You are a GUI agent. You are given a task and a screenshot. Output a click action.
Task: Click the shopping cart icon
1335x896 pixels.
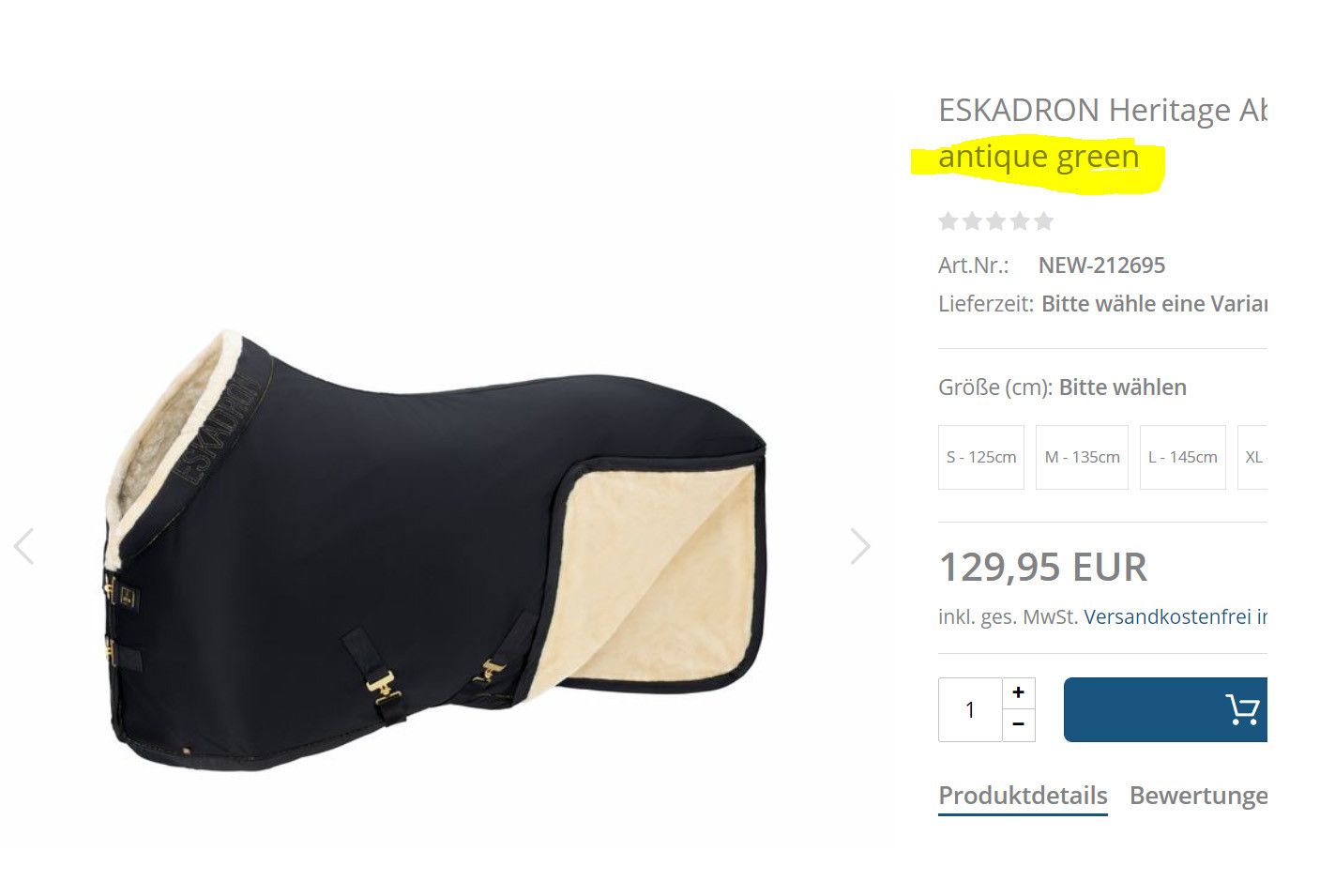tap(1243, 709)
